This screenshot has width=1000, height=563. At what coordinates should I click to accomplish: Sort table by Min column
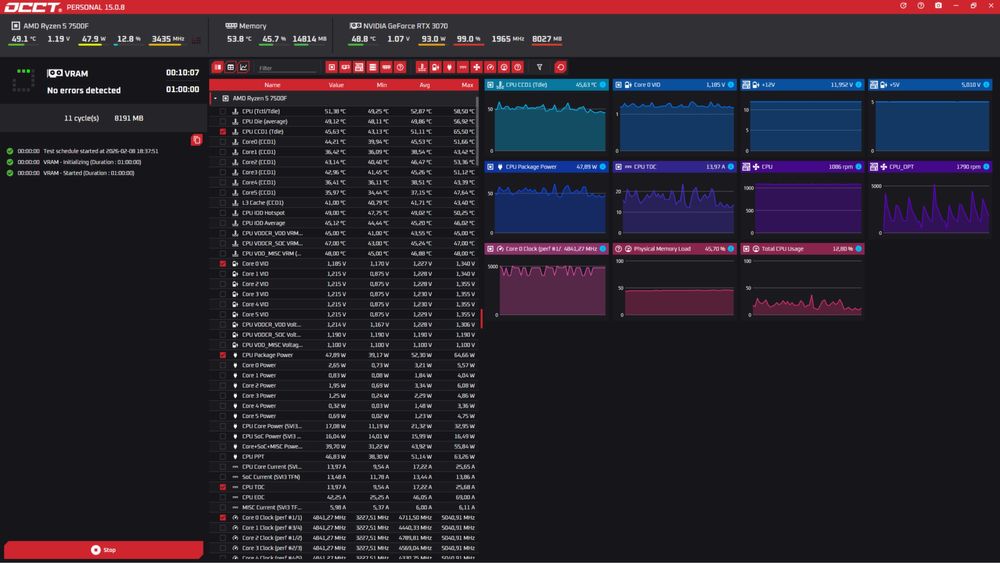coord(381,85)
